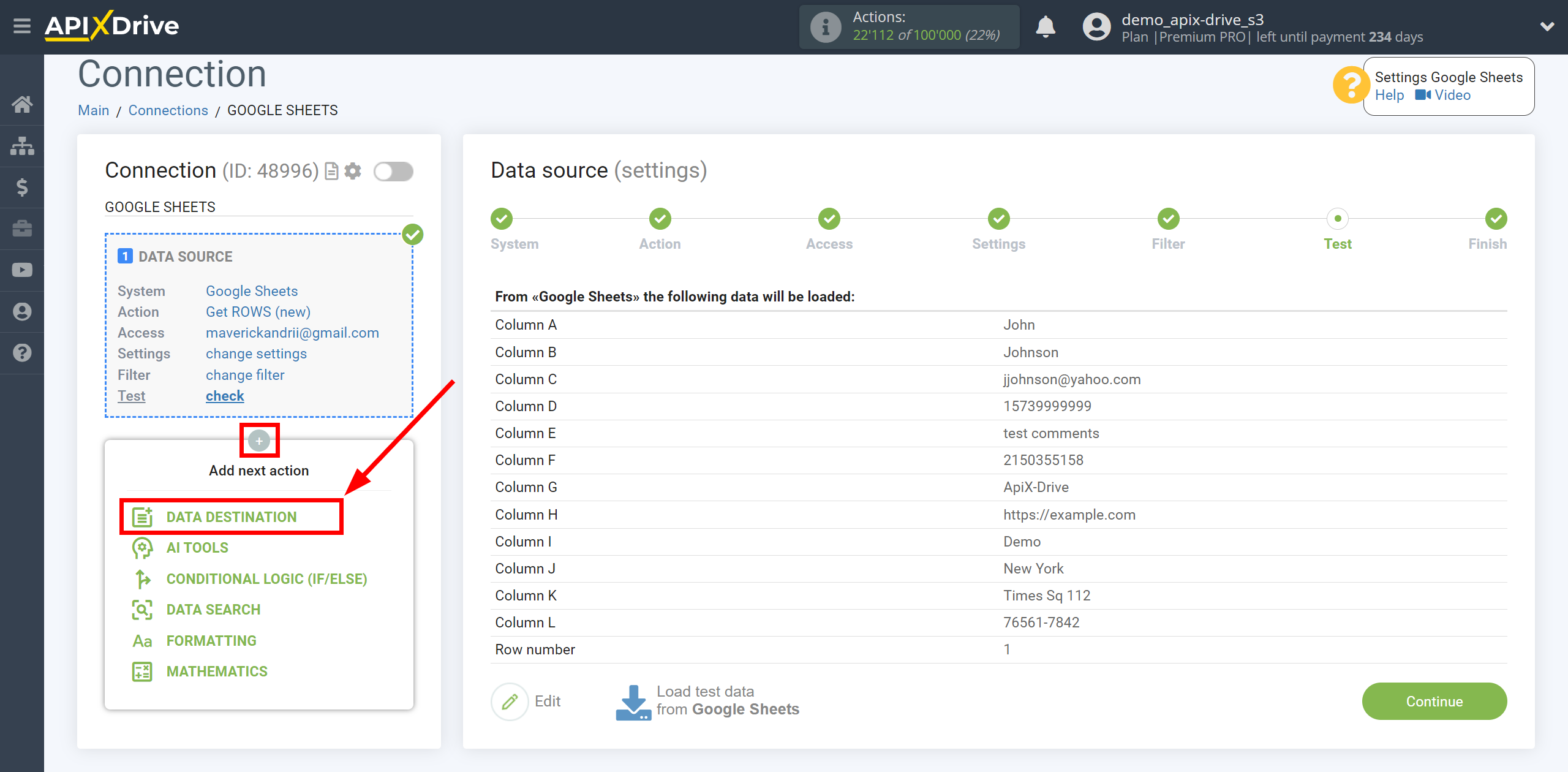1568x772 pixels.
Task: Click the orange help question mark
Action: click(x=1350, y=86)
